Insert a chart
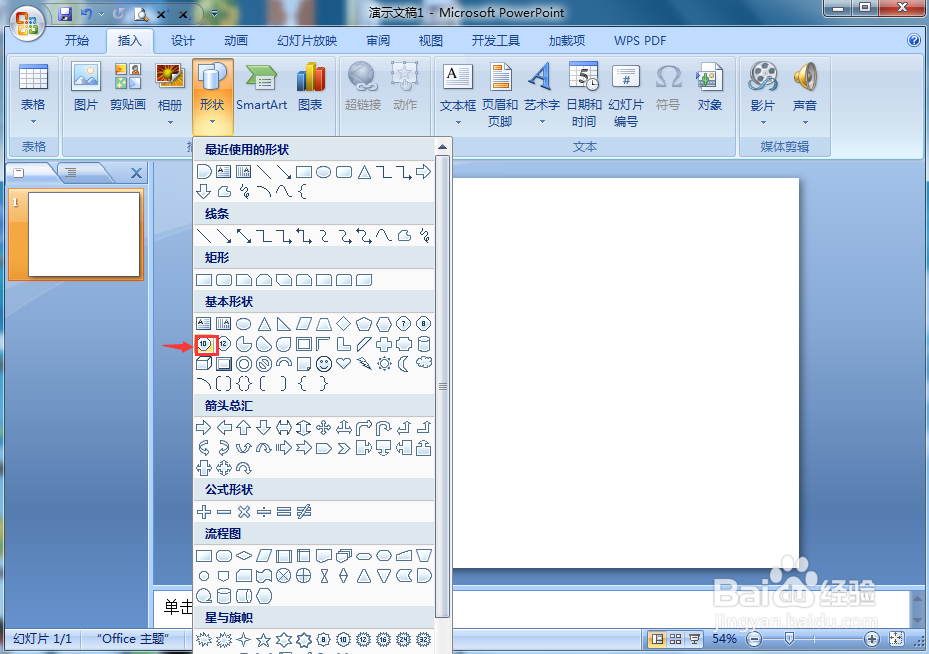 [x=310, y=87]
